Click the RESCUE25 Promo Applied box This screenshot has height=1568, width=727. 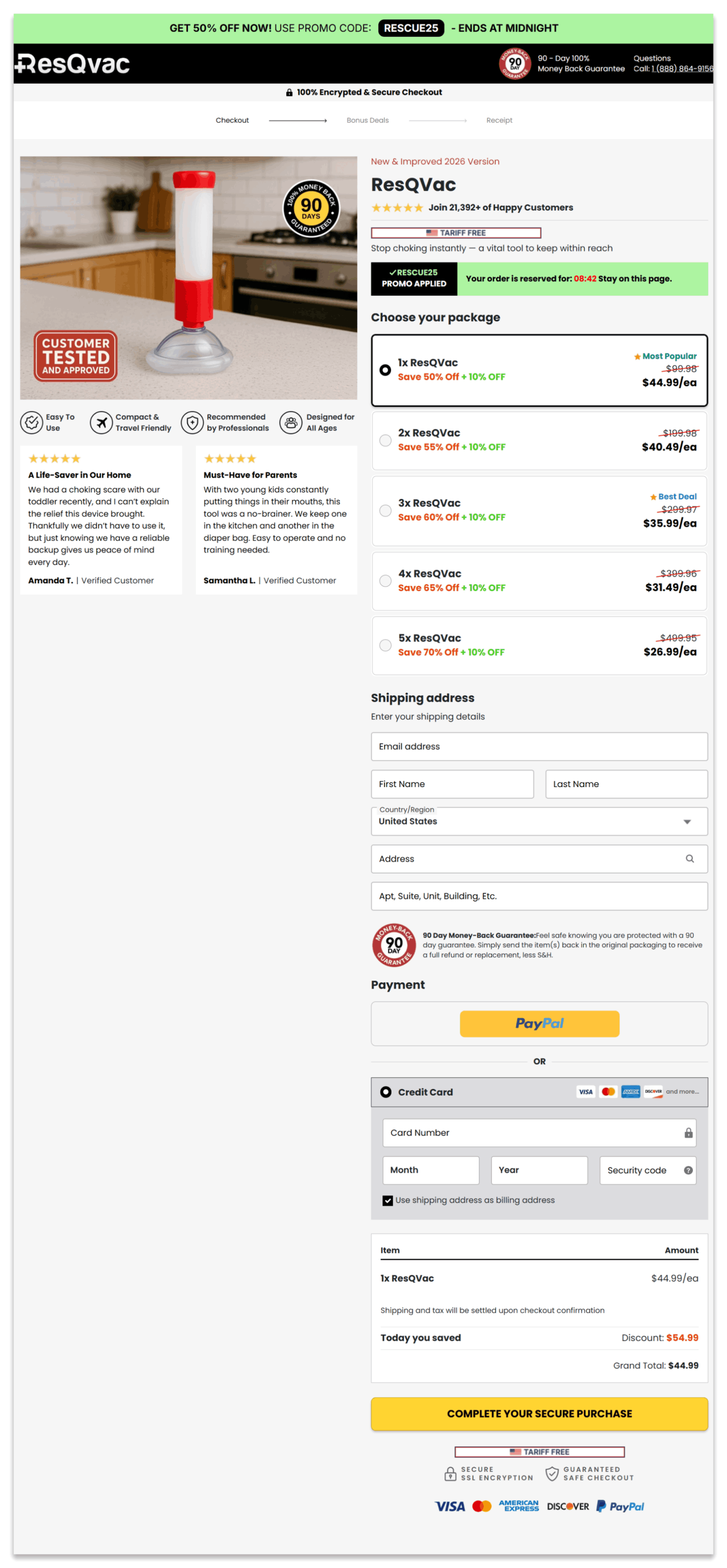[414, 279]
